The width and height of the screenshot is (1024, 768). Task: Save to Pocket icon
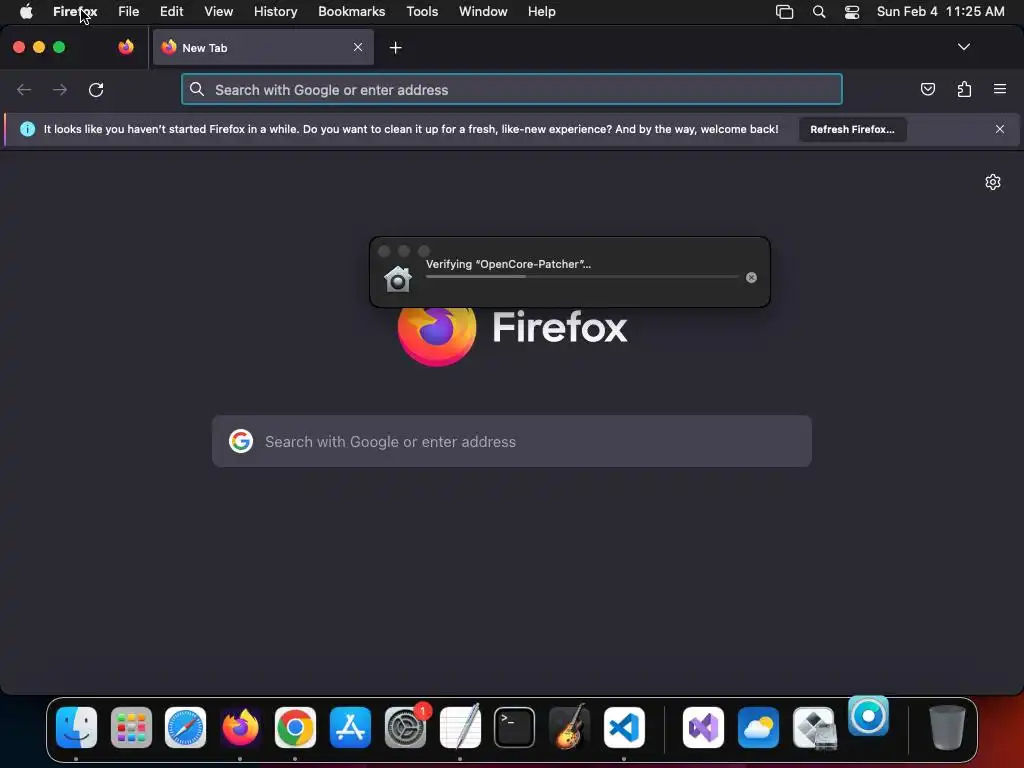[x=927, y=89]
